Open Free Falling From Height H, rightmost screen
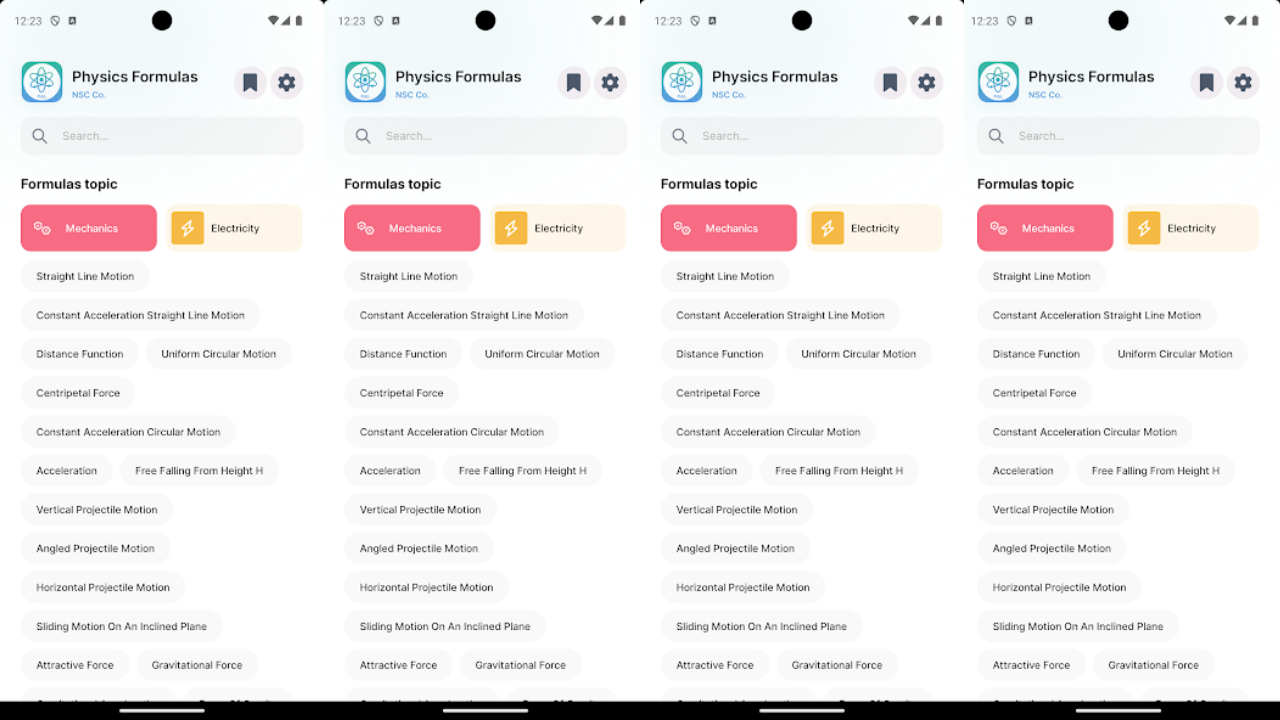1280x720 pixels. 1155,471
